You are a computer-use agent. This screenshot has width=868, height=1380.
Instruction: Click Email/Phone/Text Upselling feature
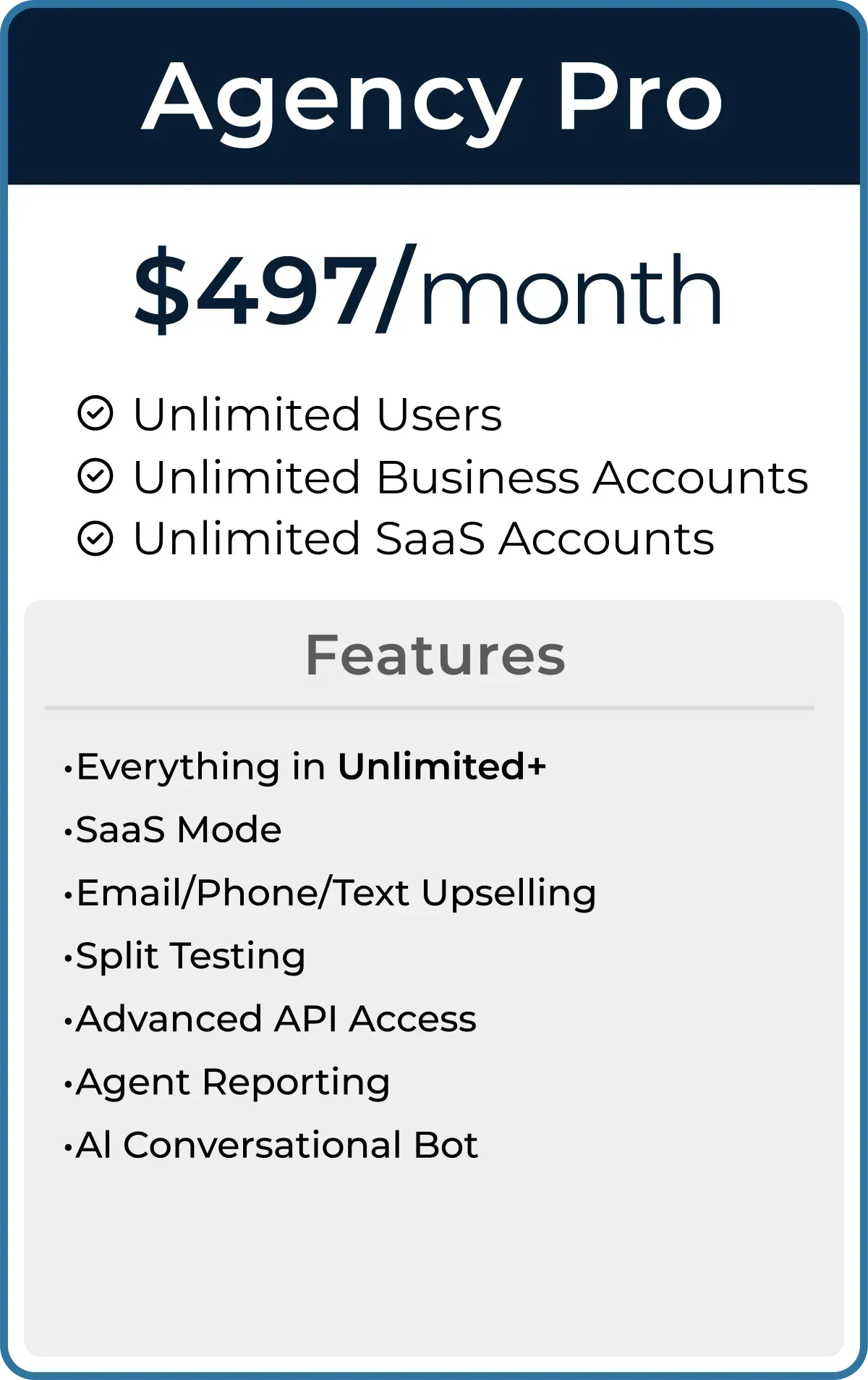point(330,894)
